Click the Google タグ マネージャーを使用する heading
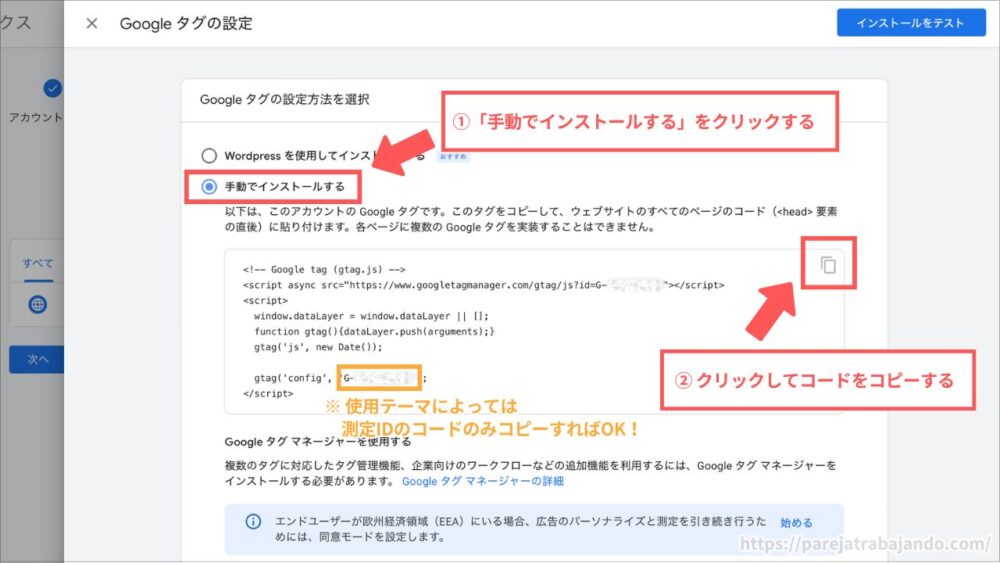Screen dimensions: 1000x563 click(318, 442)
